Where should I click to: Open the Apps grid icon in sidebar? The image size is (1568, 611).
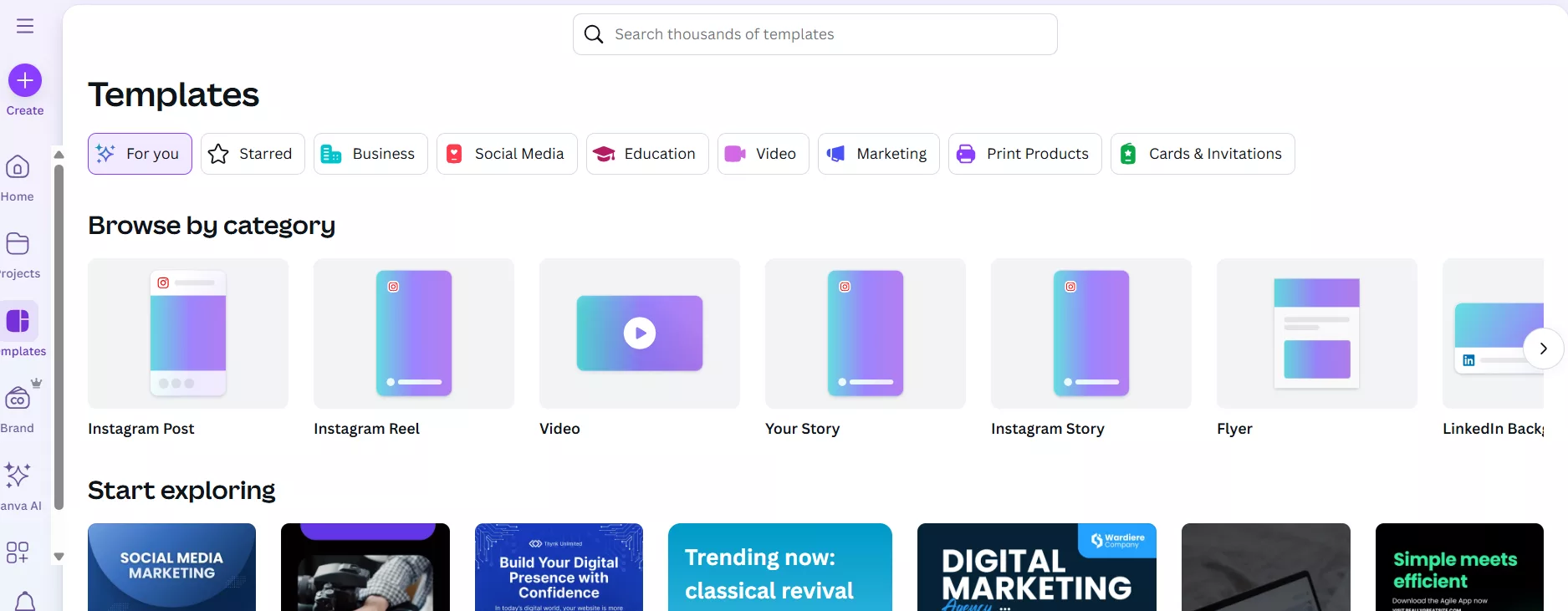(x=18, y=552)
